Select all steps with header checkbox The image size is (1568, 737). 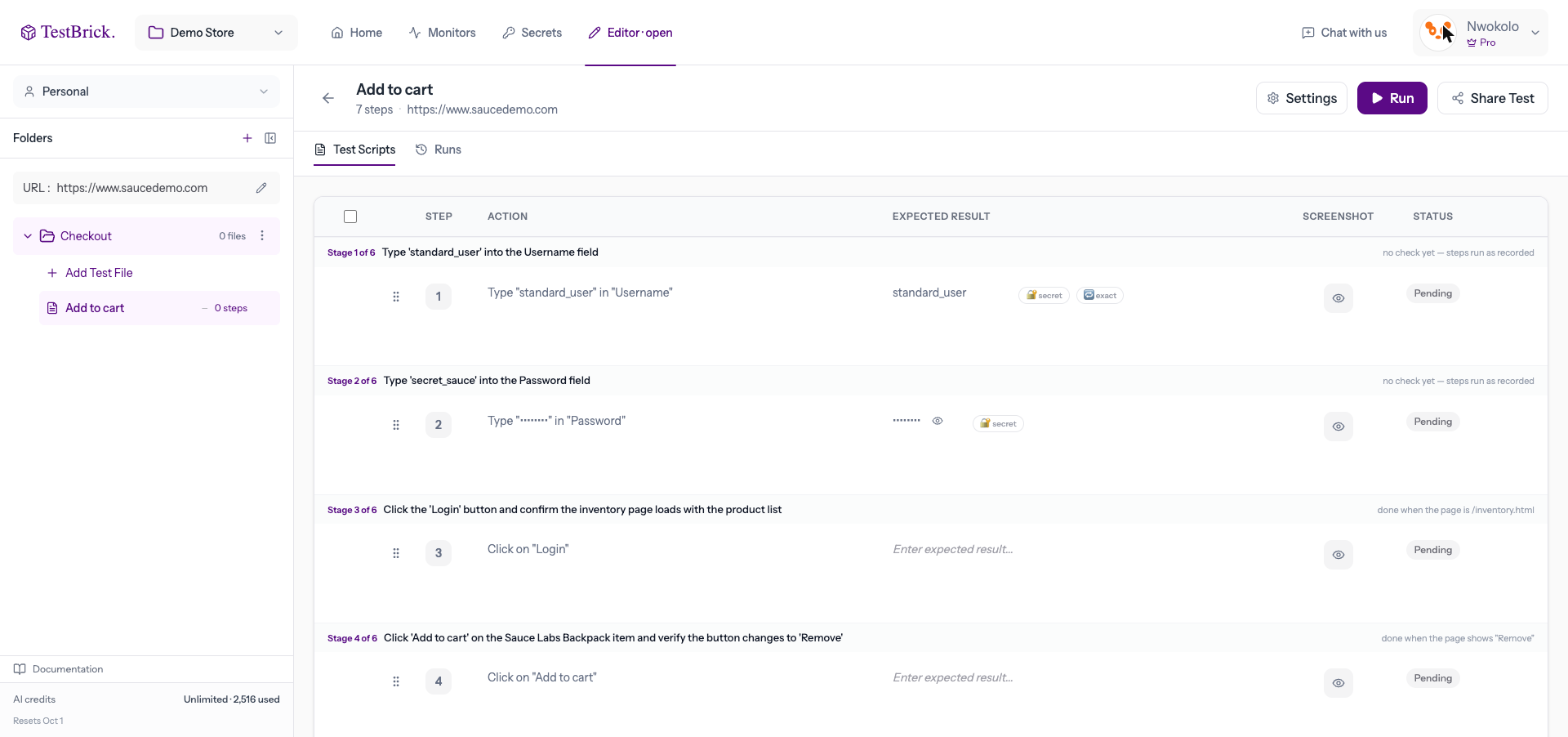(350, 216)
